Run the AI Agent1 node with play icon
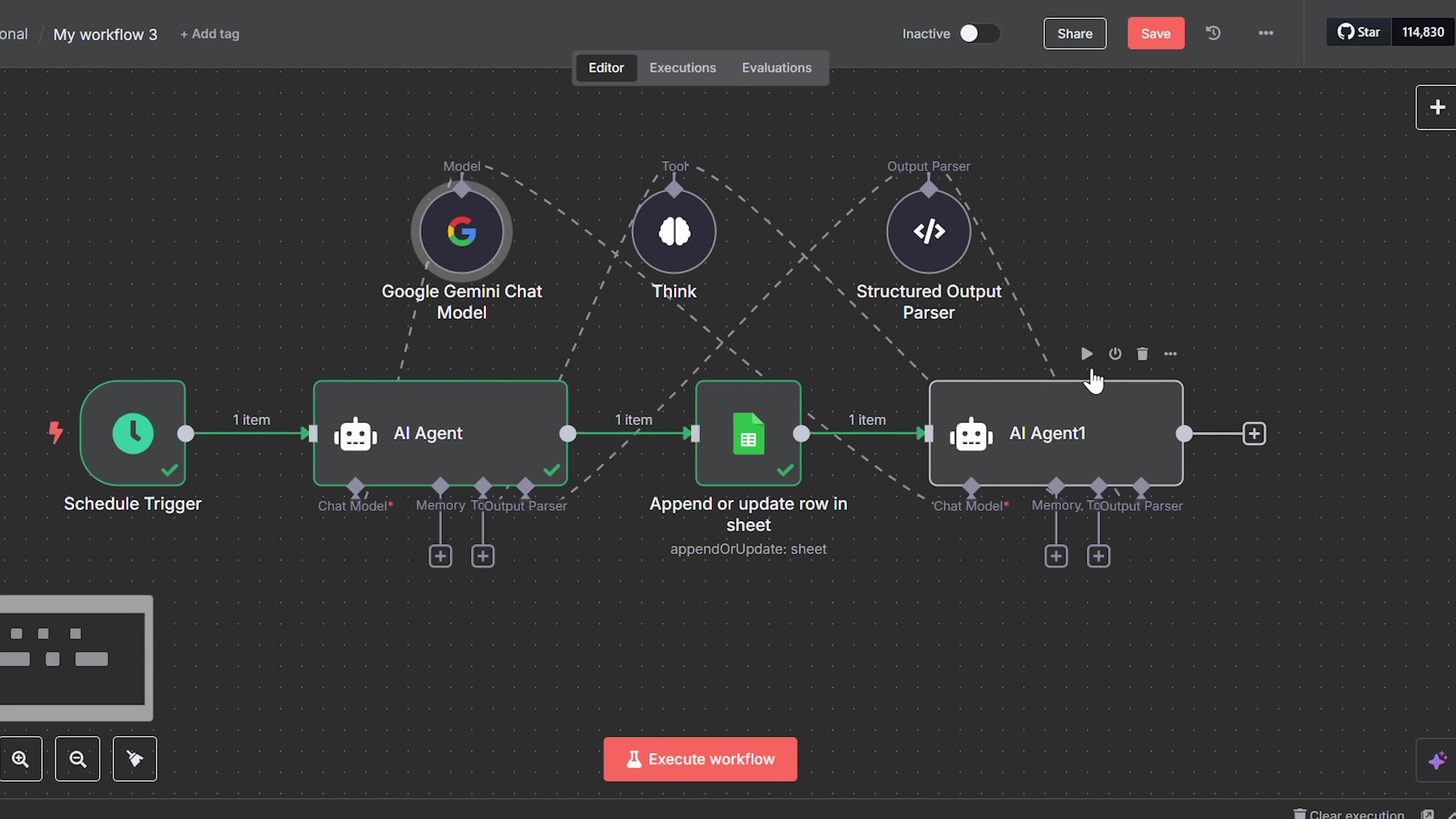Viewport: 1456px width, 819px height. [x=1086, y=354]
